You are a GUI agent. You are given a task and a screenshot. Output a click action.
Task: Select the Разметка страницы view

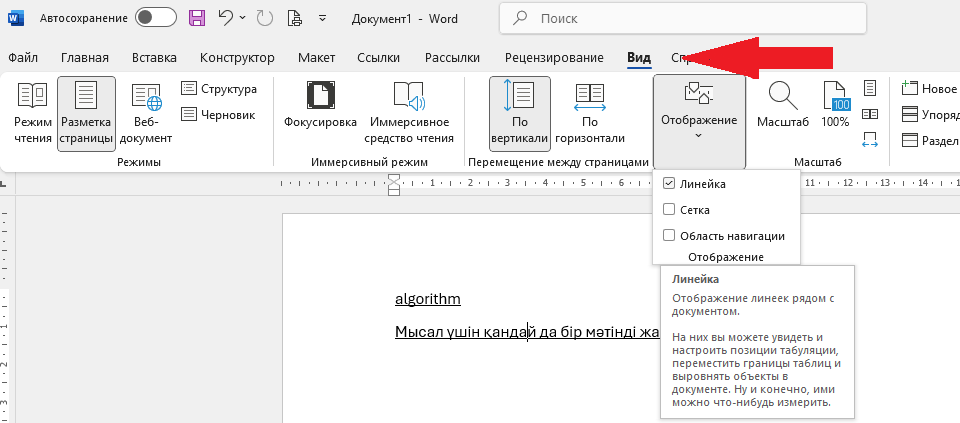tap(86, 114)
